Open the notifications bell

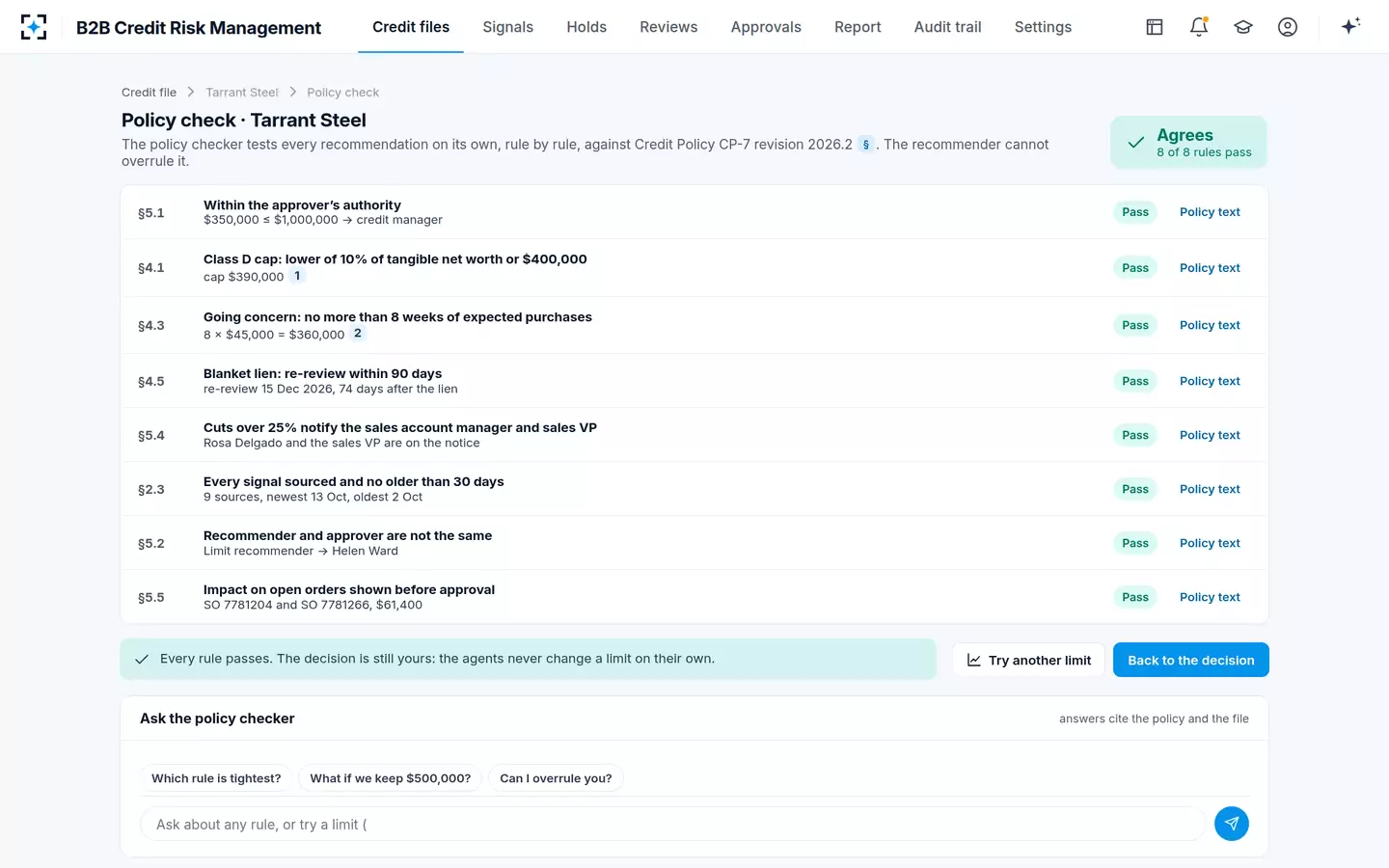coord(1199,27)
